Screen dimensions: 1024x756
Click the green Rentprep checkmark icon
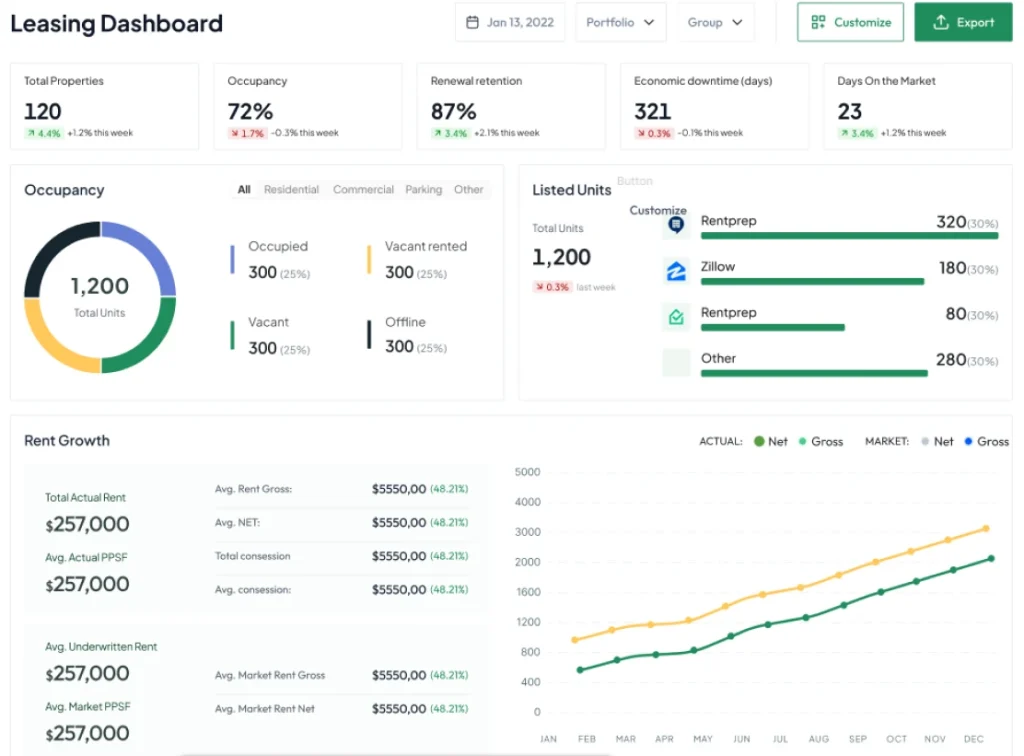[x=676, y=317]
